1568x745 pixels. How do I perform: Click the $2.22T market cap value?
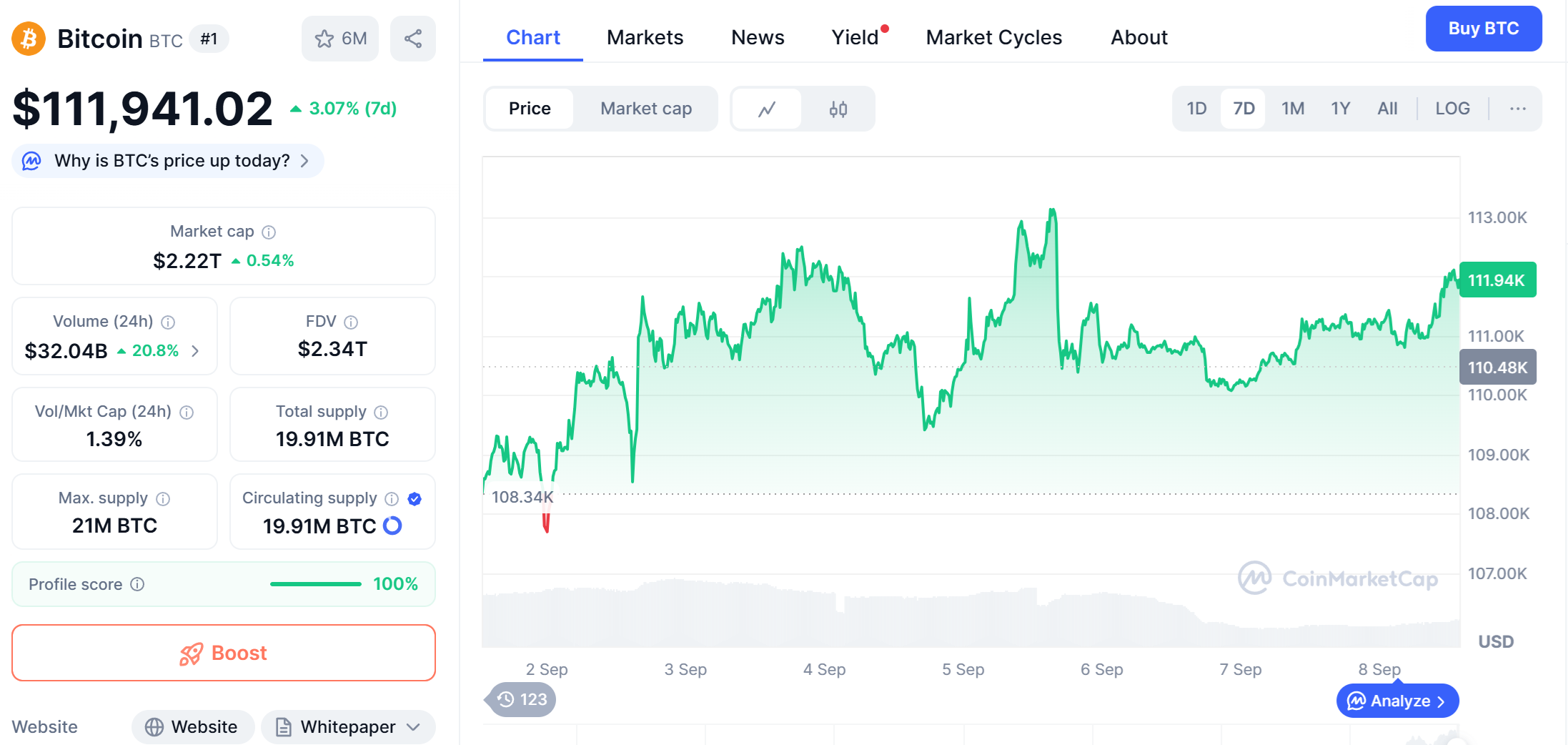pyautogui.click(x=187, y=261)
